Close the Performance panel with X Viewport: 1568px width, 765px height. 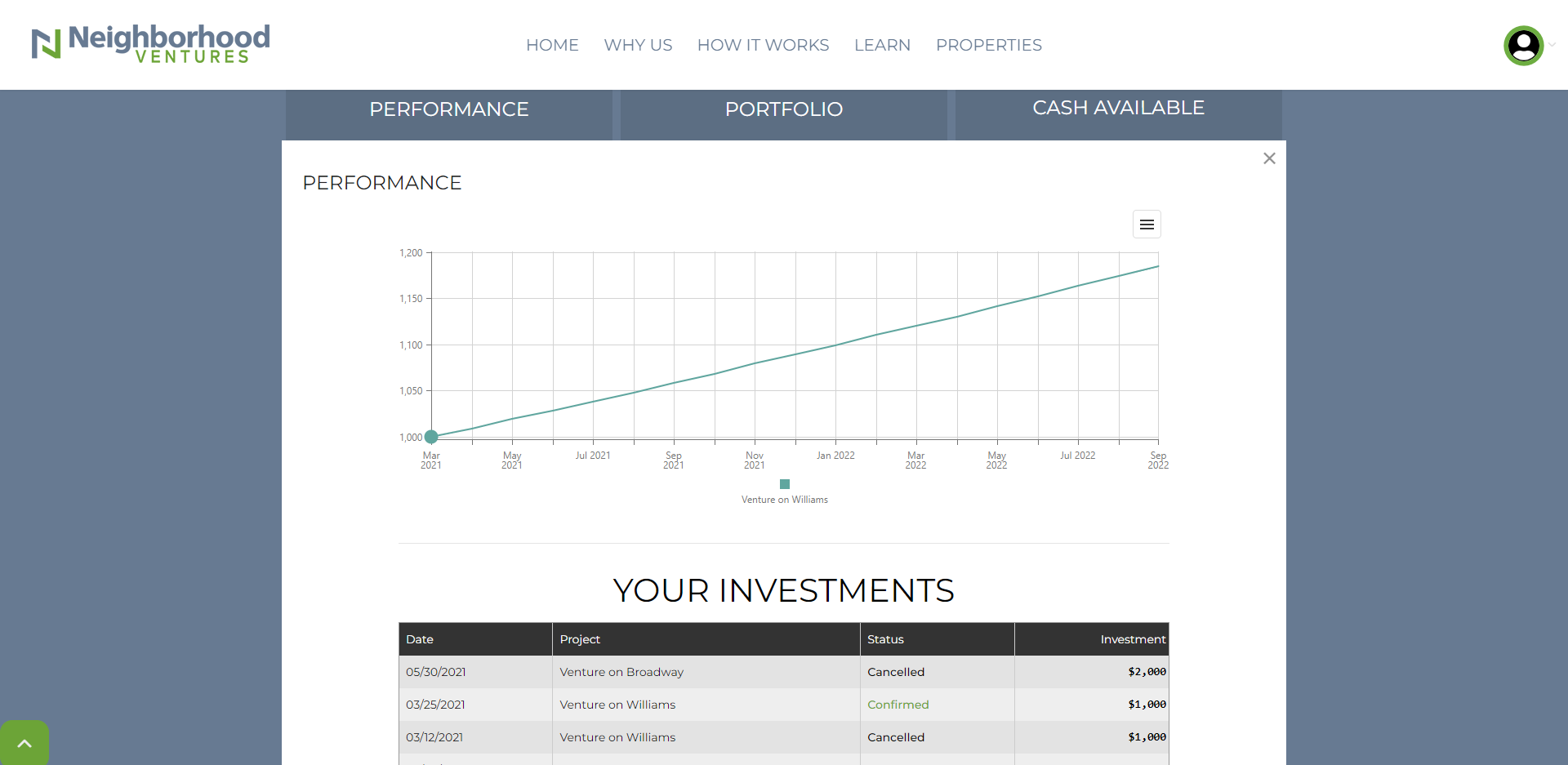pyautogui.click(x=1269, y=158)
